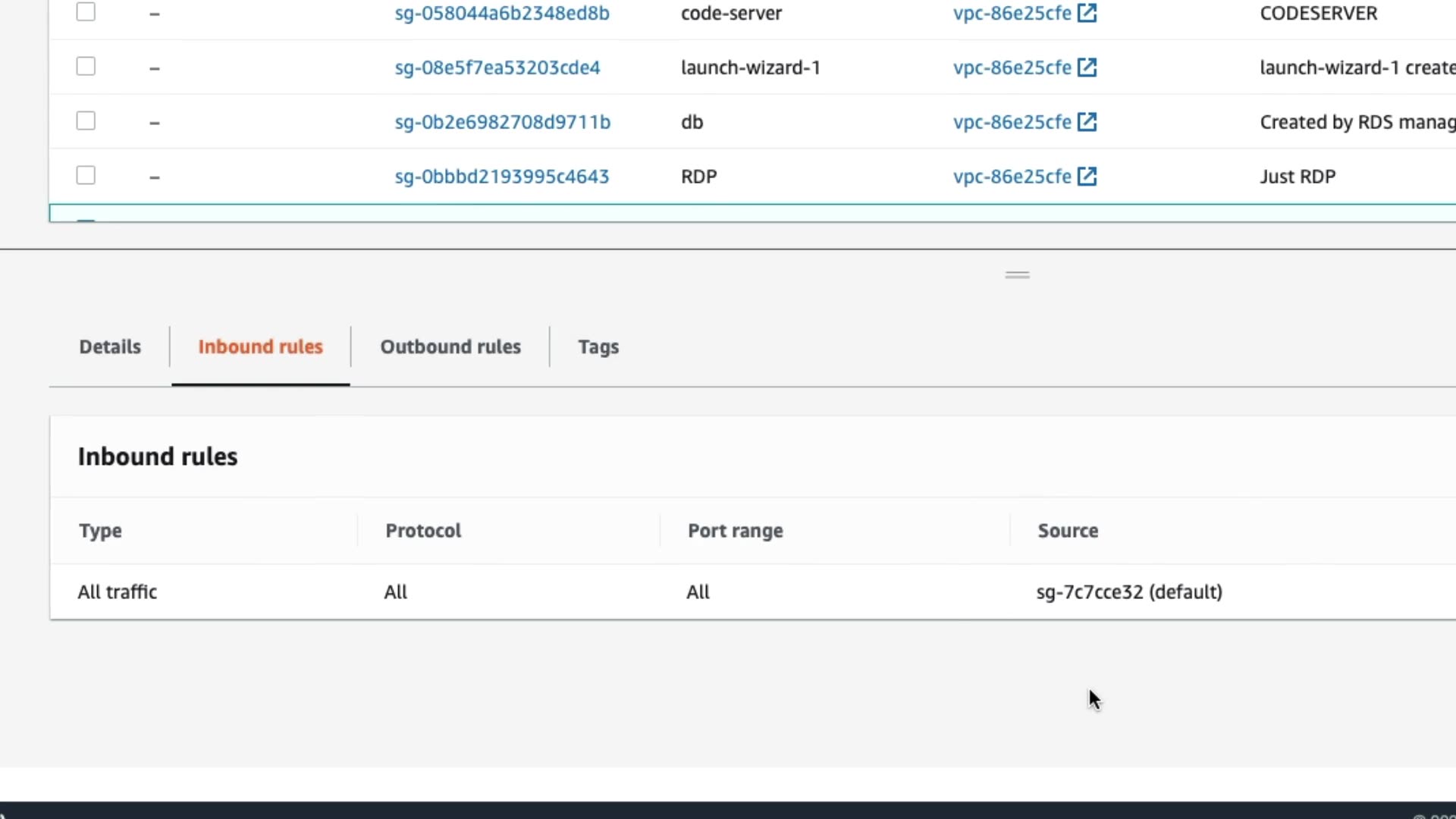Open external link icon beside code-server VPC

(x=1087, y=13)
